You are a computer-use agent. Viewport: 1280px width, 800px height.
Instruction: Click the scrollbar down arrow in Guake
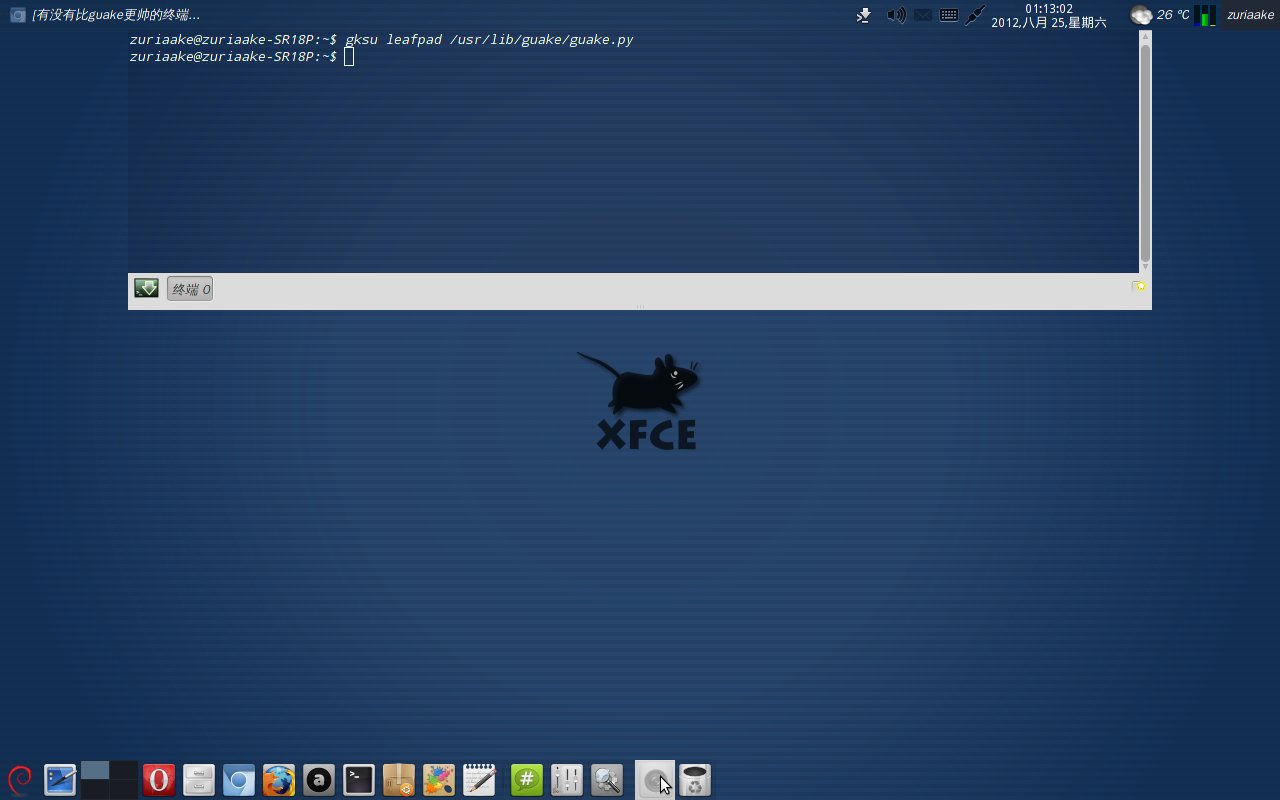(x=1145, y=267)
